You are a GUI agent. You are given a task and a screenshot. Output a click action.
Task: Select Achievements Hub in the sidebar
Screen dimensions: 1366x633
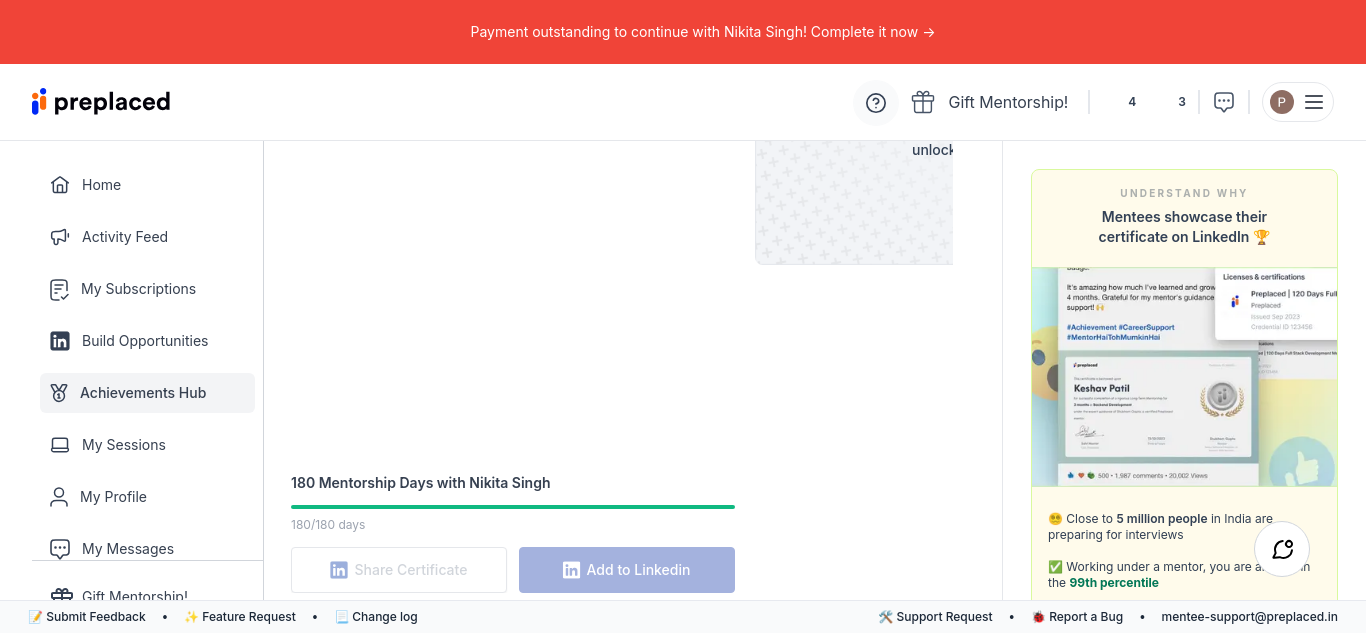click(x=143, y=393)
